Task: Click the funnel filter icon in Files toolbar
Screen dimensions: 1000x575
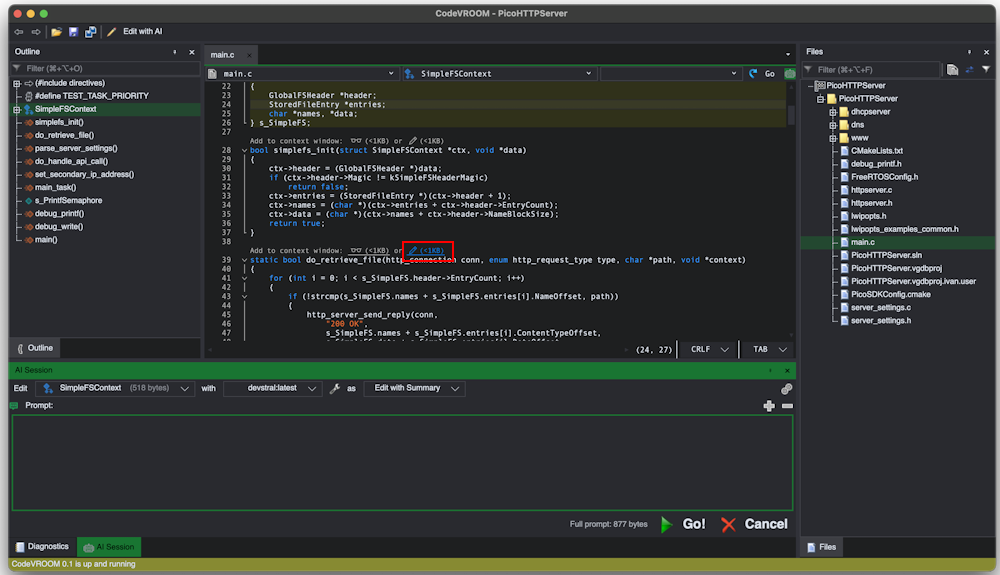Action: click(x=986, y=69)
